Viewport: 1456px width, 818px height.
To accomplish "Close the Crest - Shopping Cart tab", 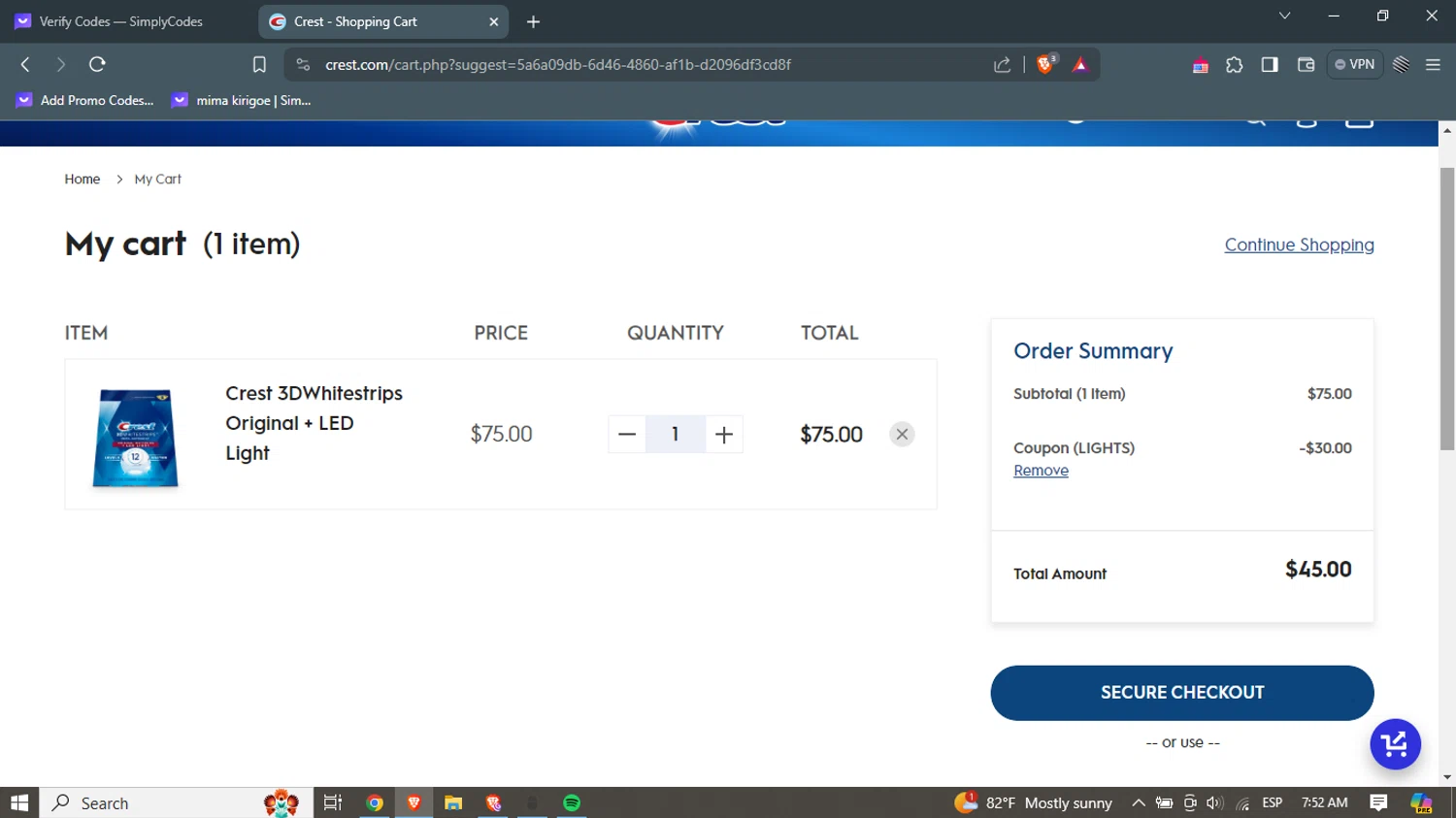I will coord(493,21).
